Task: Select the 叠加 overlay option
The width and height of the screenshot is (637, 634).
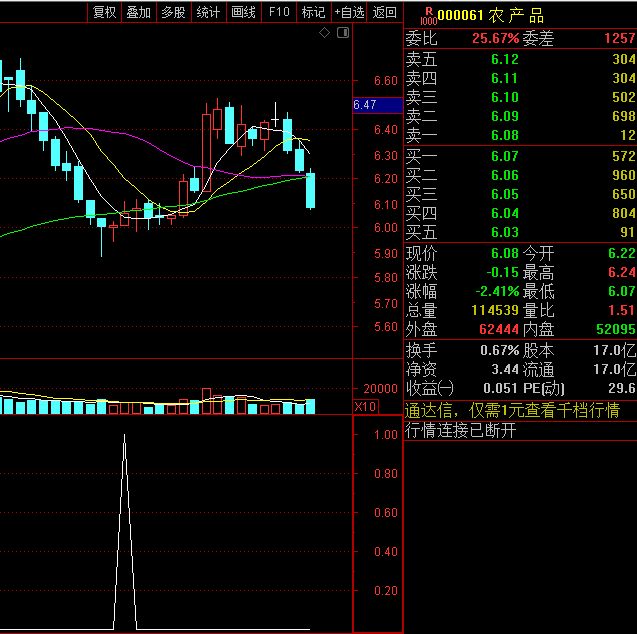Action: point(139,12)
